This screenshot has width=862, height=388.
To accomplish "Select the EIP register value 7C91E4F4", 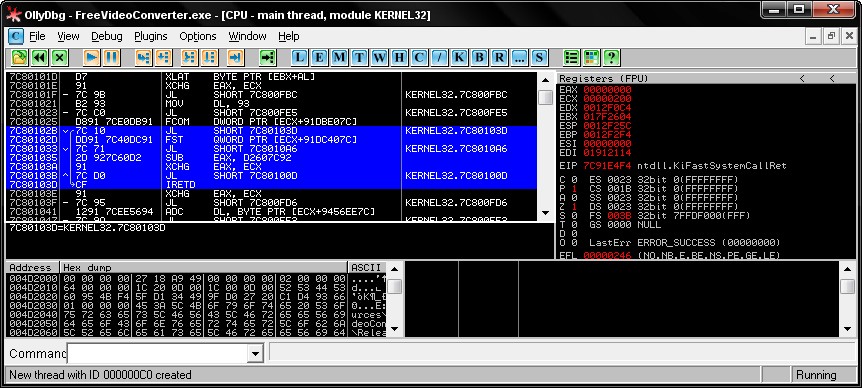I will point(607,165).
